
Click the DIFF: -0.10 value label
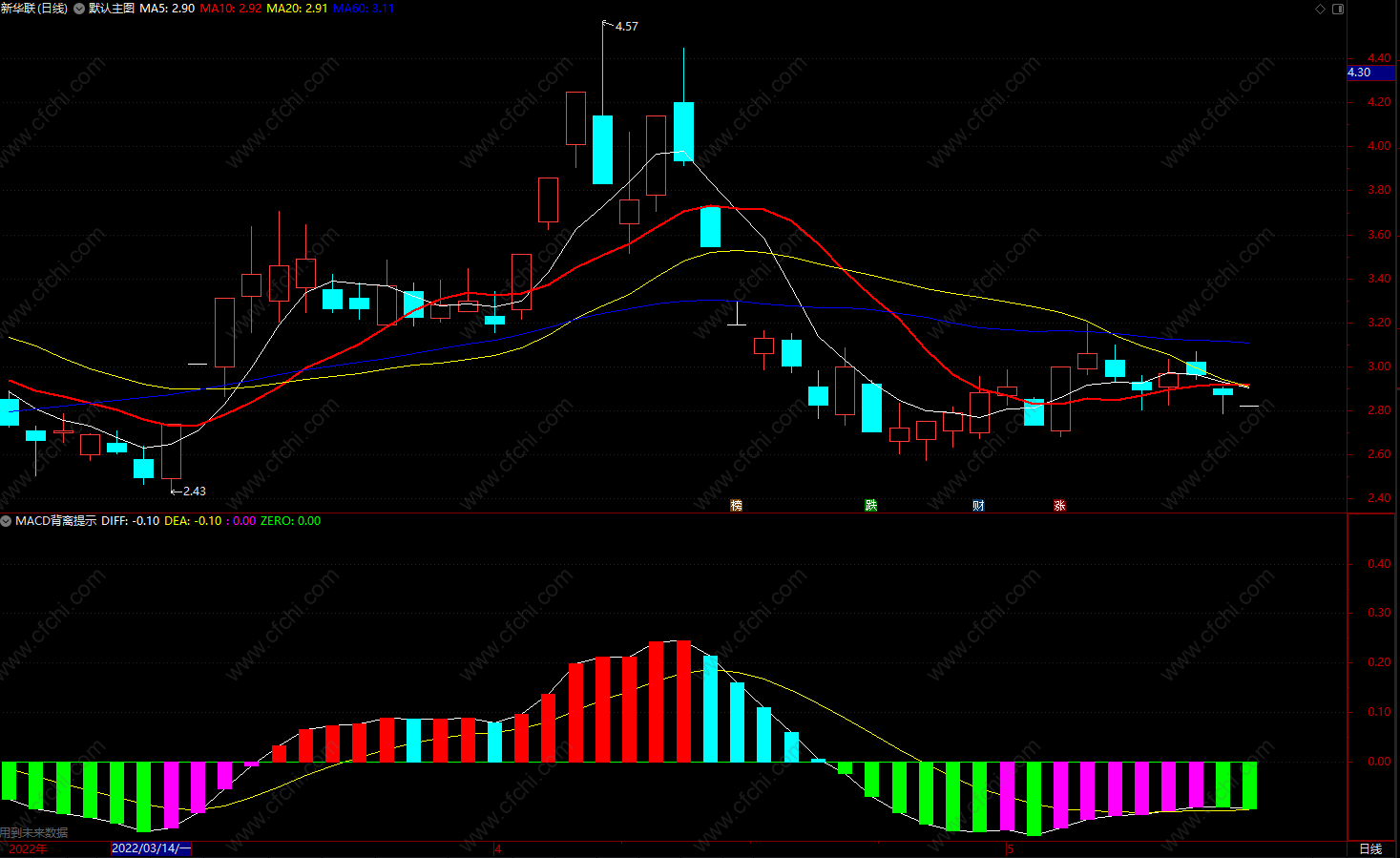tap(131, 521)
